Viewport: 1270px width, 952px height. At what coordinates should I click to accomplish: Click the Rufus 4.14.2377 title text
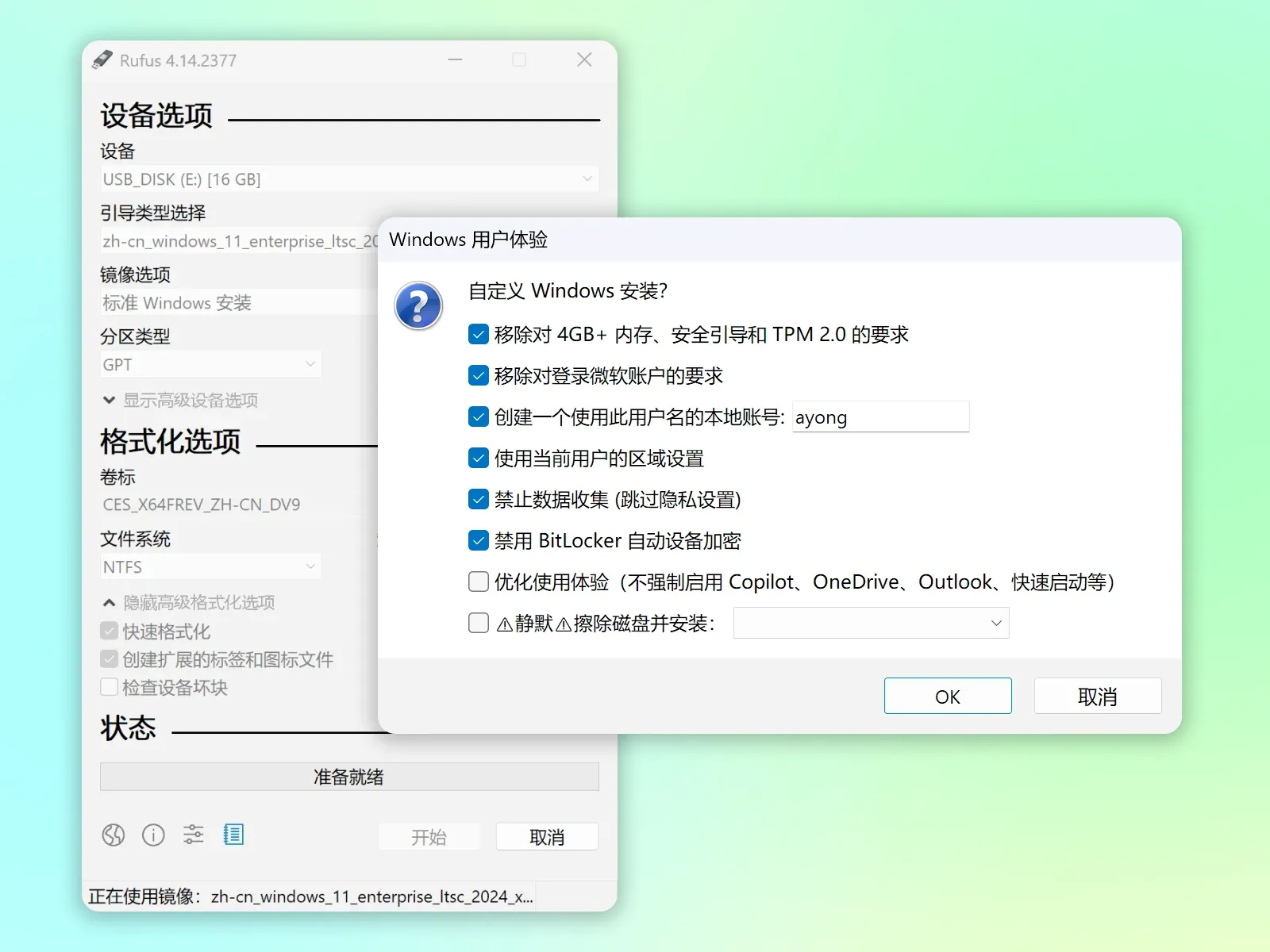click(x=178, y=61)
